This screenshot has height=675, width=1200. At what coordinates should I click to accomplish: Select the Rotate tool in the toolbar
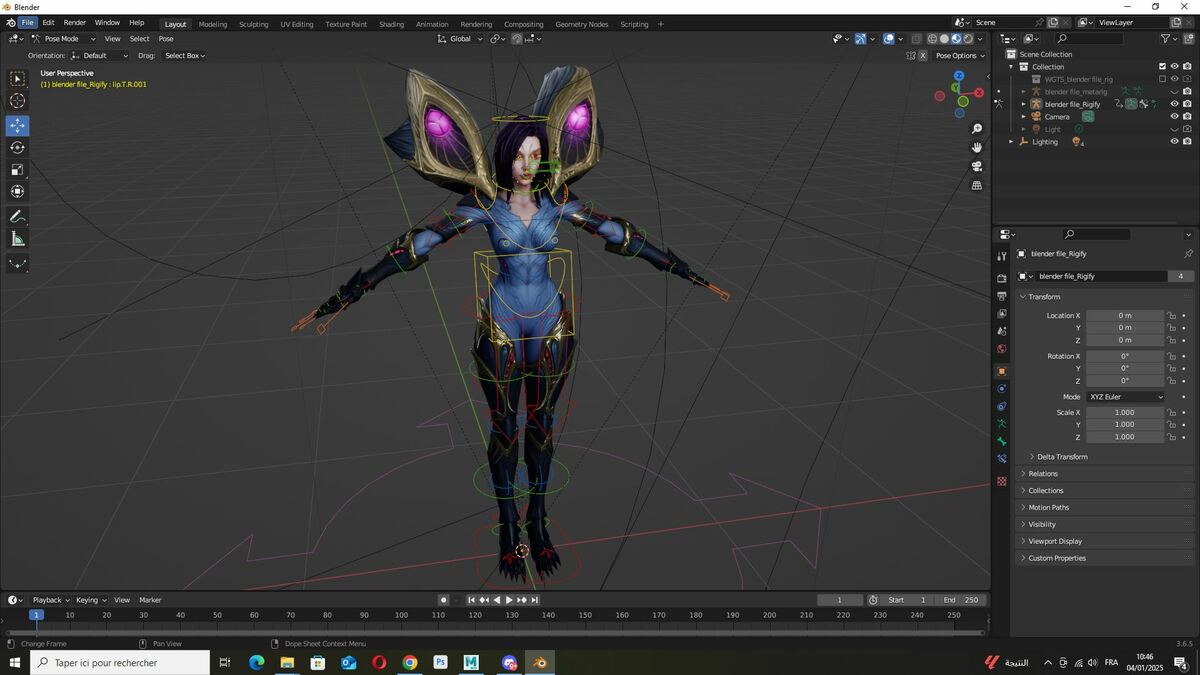coord(18,147)
